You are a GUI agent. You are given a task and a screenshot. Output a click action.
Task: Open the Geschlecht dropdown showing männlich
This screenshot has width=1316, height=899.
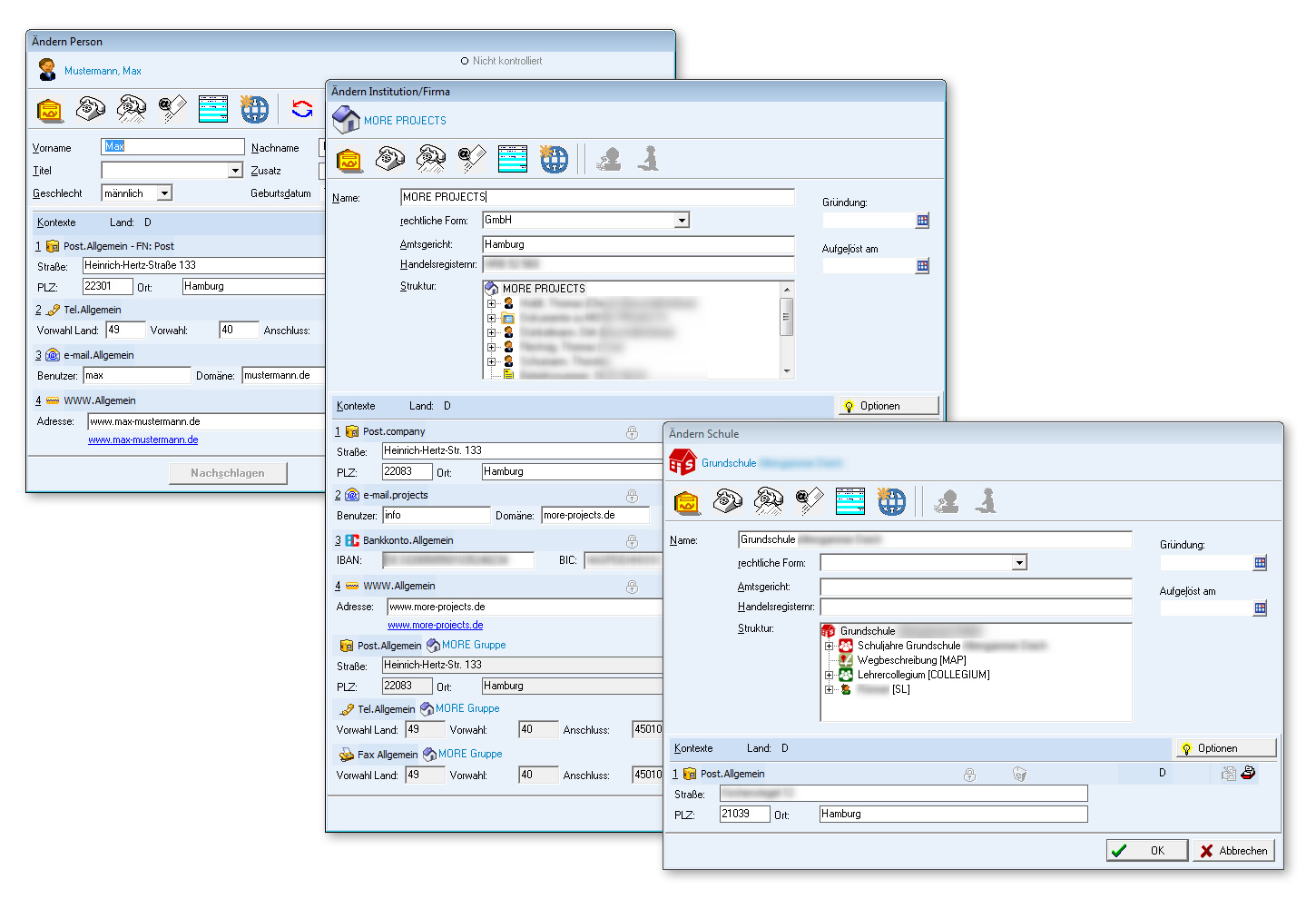164,193
